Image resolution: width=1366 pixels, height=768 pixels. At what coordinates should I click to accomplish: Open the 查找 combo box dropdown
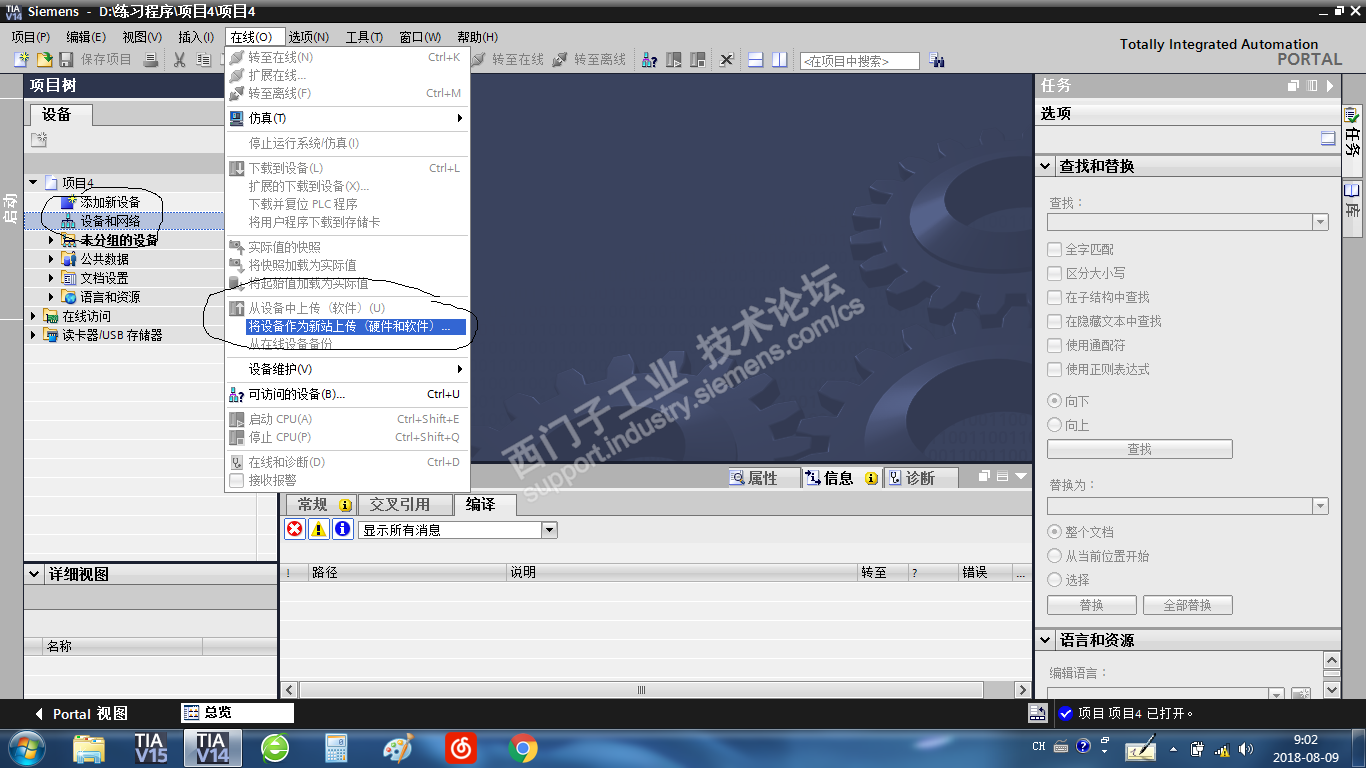(1320, 222)
